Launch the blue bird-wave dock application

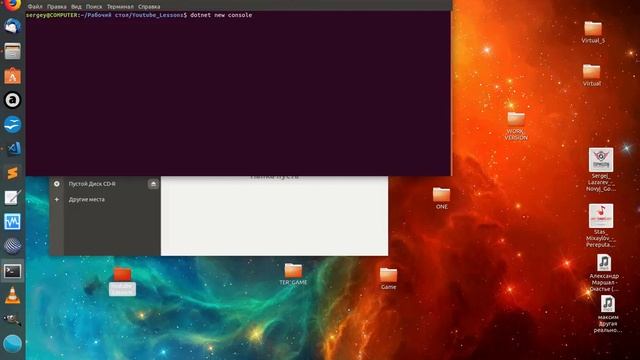(12, 124)
